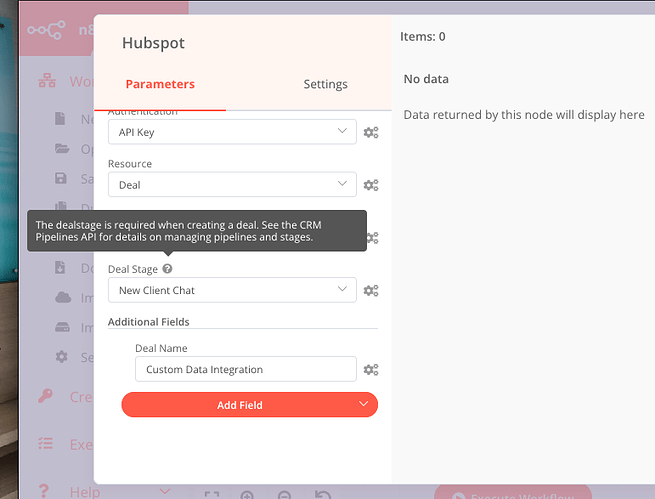Click the Workflows network icon in sidebar
655x499 pixels.
coord(45,81)
